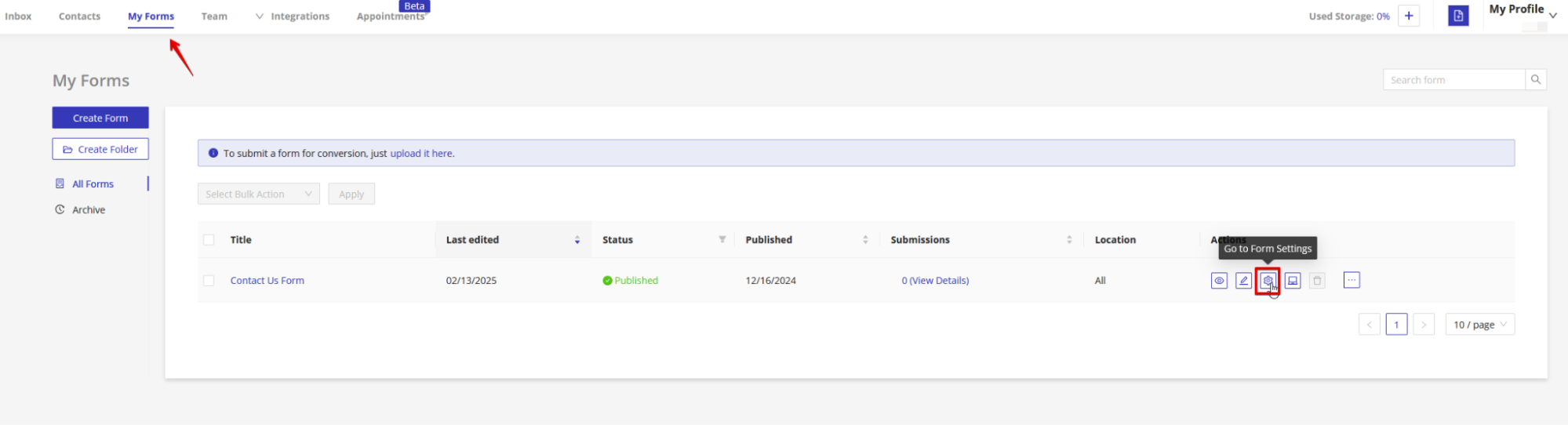Type in the Search form field

tap(1453, 80)
